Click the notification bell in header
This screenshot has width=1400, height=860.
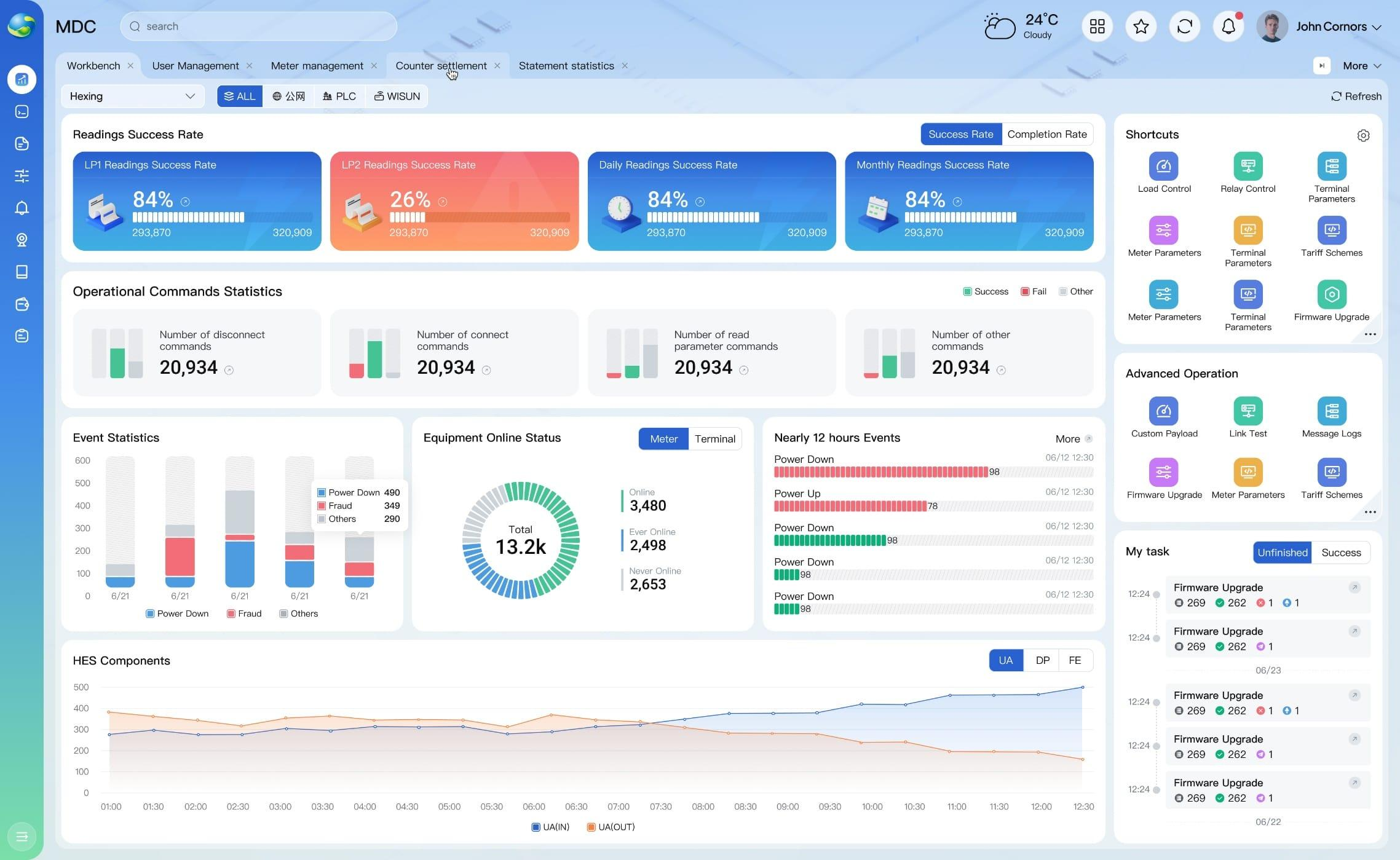(x=1228, y=26)
